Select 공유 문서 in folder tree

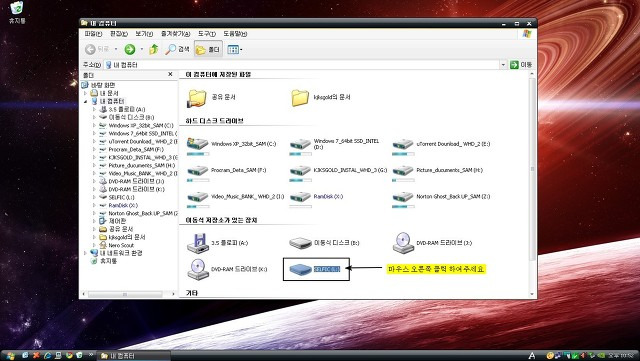(x=121, y=229)
